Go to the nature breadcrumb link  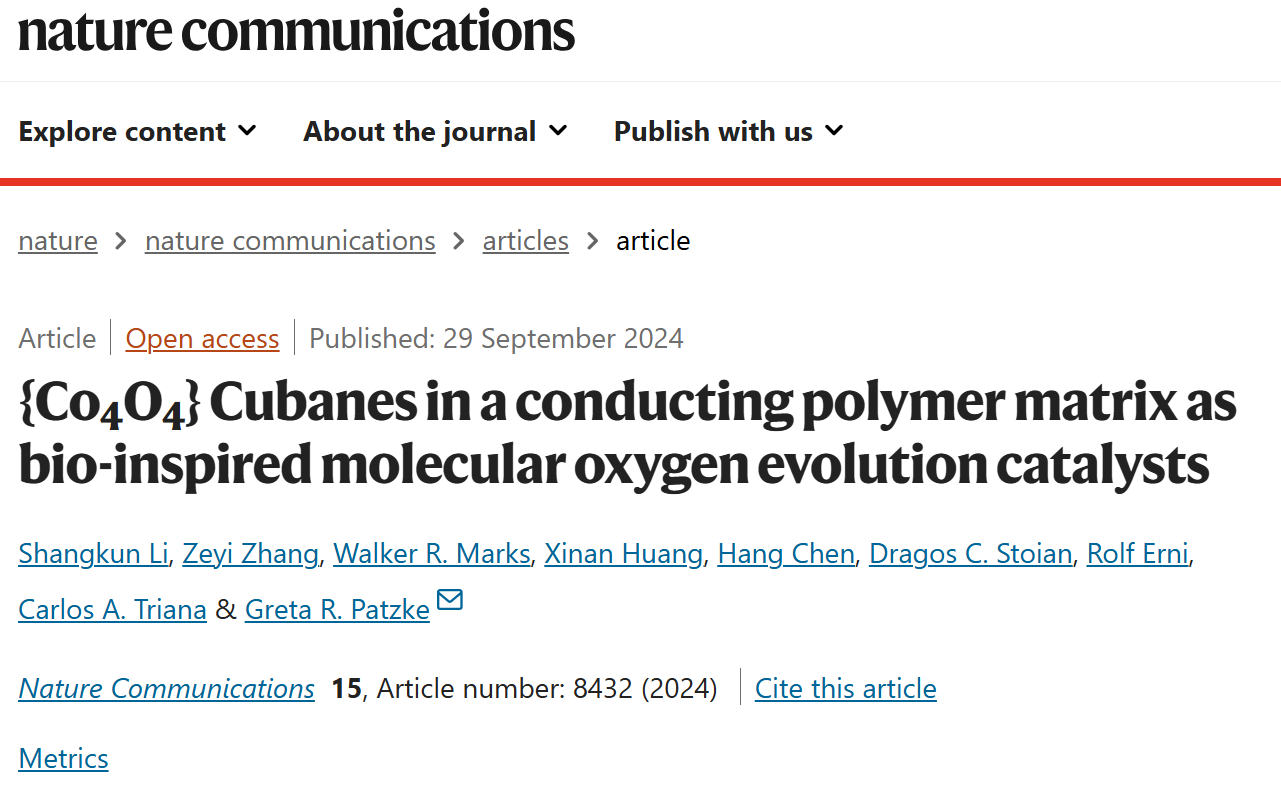(x=58, y=241)
